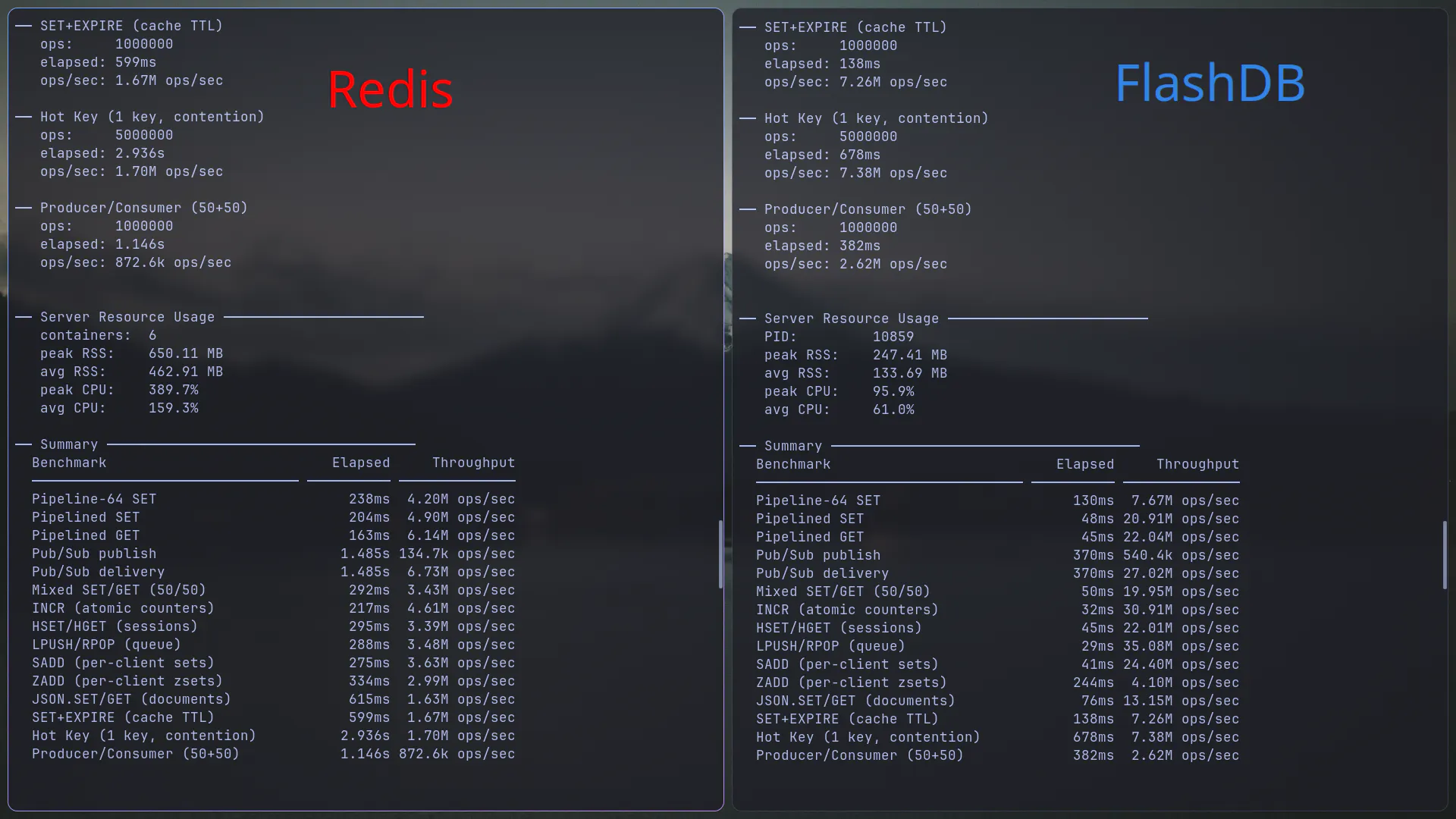Click FlashDB '244ms' ZADD elapsed value
1456x819 pixels.
click(x=1094, y=682)
